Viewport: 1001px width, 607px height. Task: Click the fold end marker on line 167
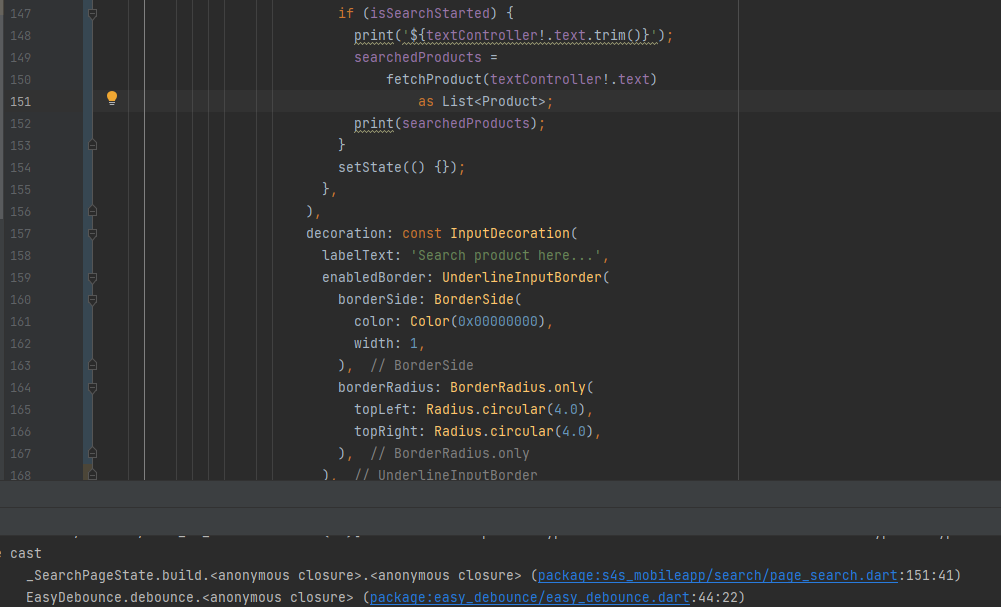93,453
